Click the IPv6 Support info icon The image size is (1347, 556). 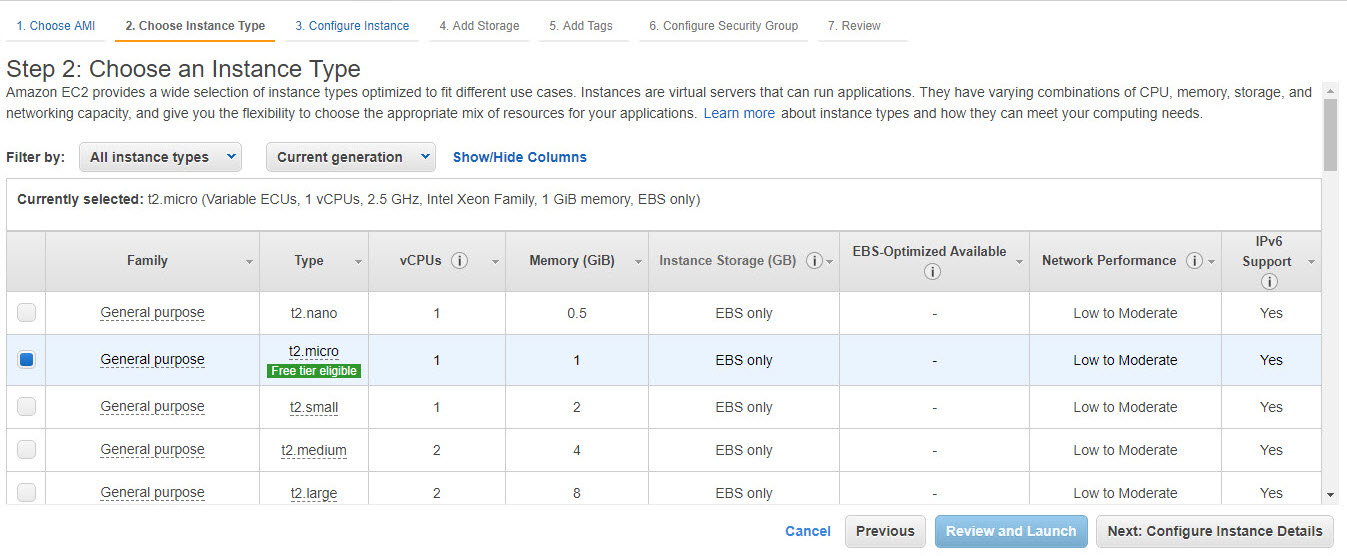click(1270, 282)
